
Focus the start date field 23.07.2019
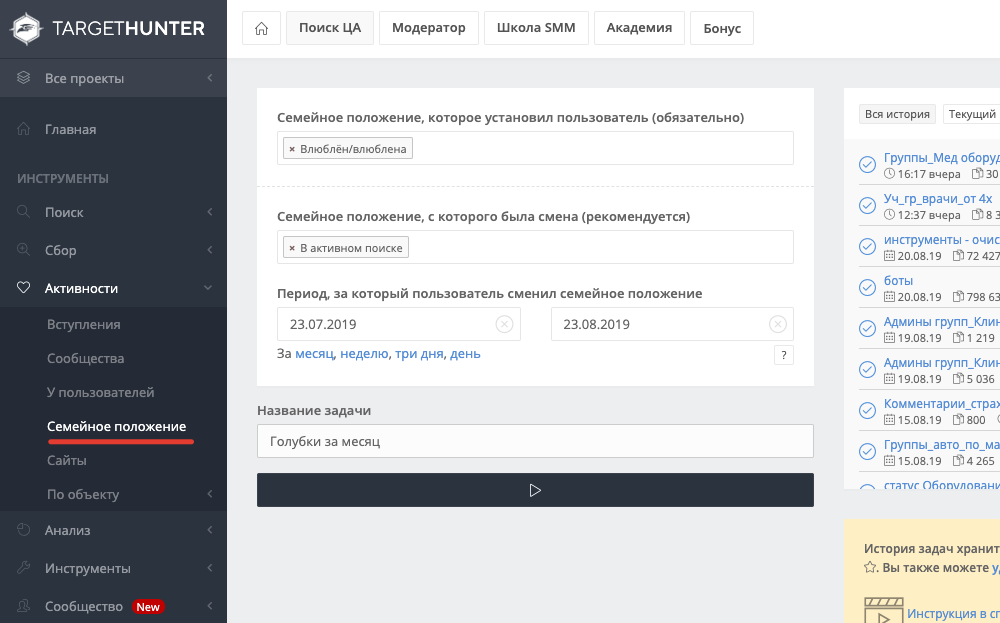click(x=399, y=324)
